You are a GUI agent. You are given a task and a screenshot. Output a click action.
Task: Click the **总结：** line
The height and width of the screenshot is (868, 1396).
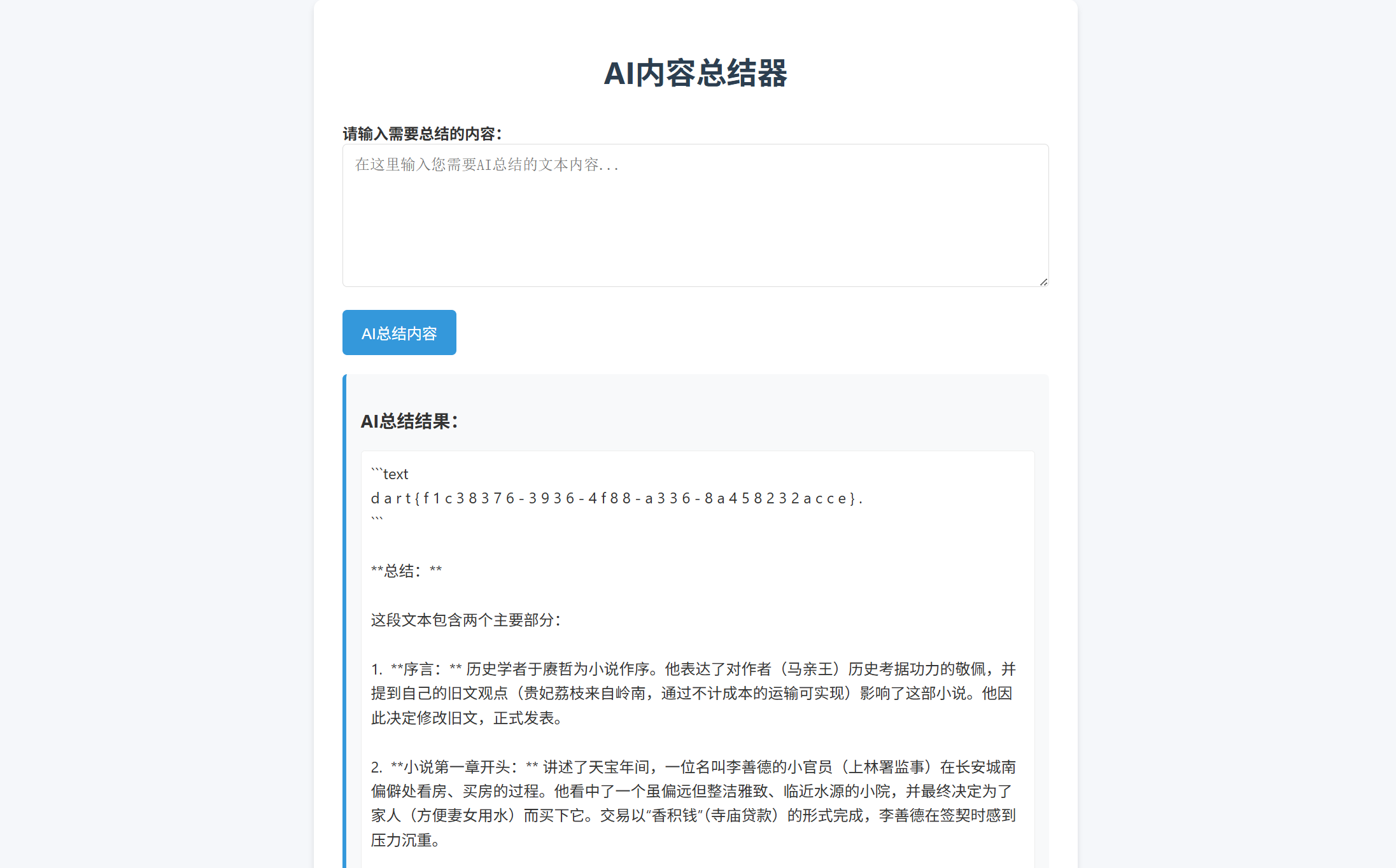point(406,571)
